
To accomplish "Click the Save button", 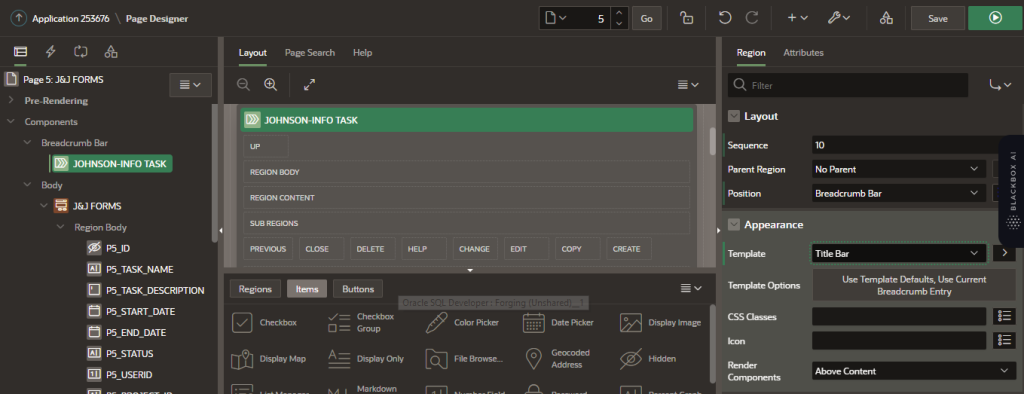I will [x=938, y=18].
